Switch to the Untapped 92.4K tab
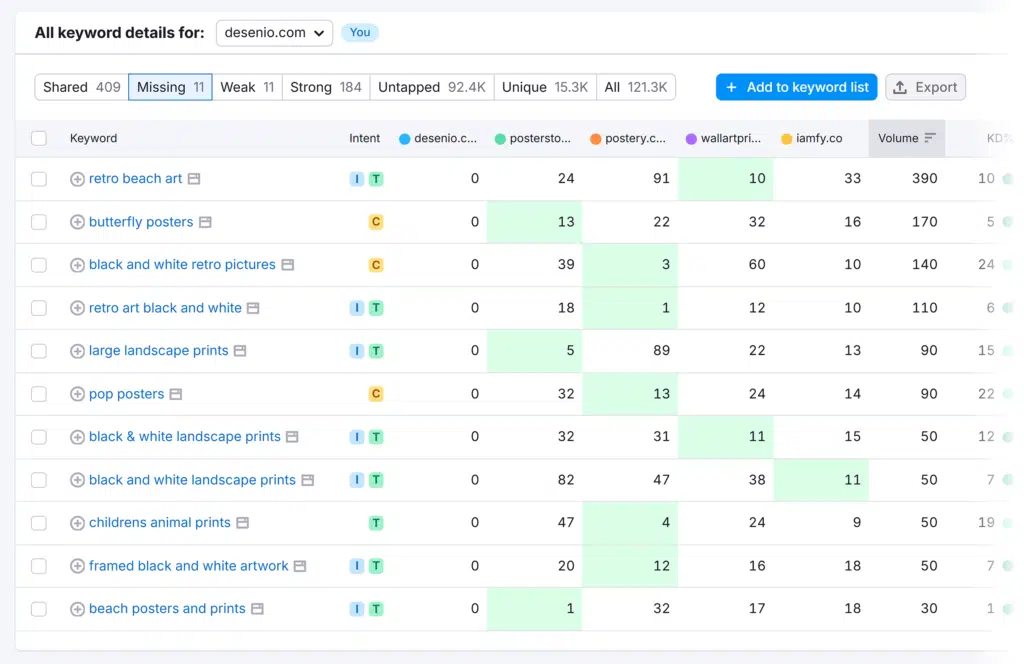 [431, 87]
